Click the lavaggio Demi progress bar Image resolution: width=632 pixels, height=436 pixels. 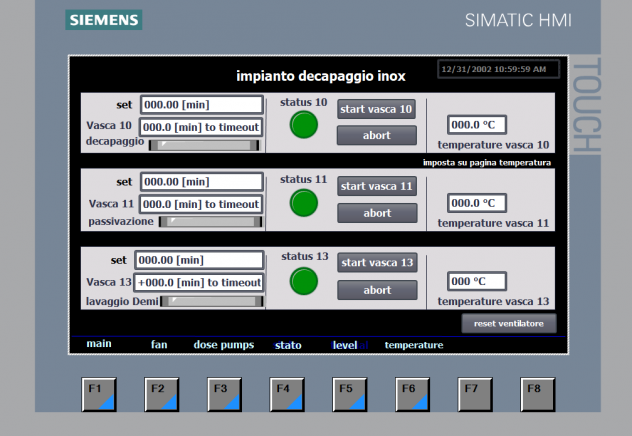212,301
